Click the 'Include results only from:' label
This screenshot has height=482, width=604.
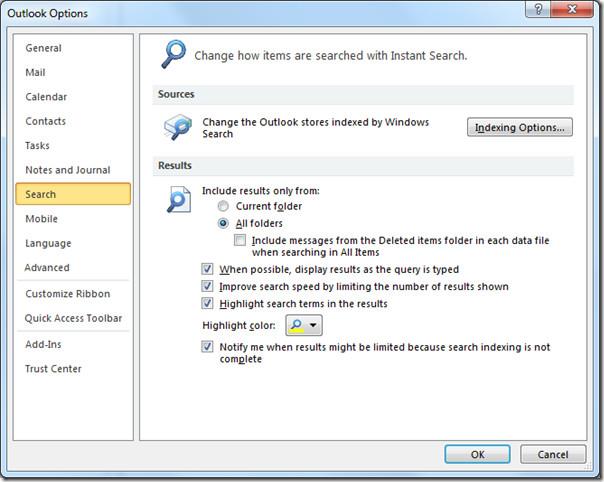pos(261,191)
